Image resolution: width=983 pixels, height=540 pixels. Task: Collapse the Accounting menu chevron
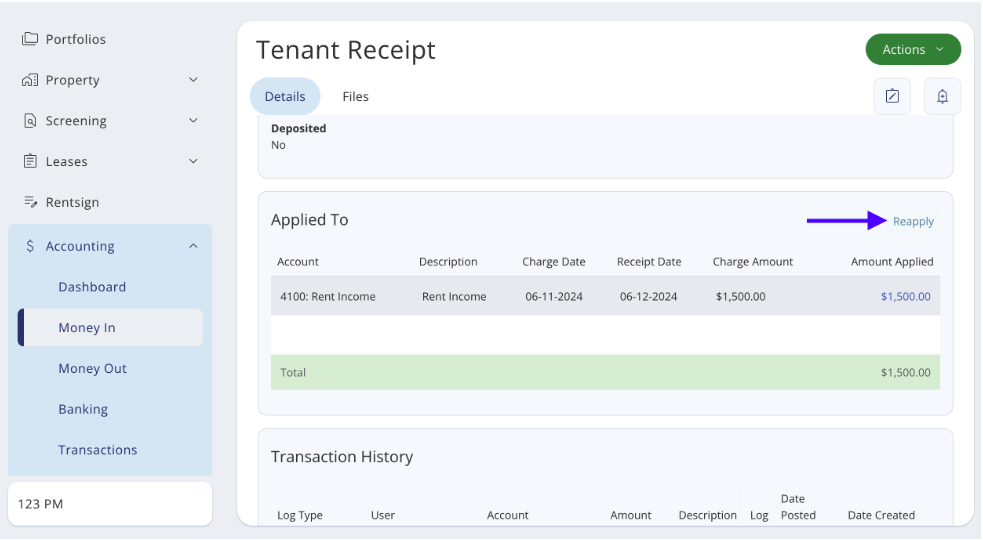(x=193, y=246)
